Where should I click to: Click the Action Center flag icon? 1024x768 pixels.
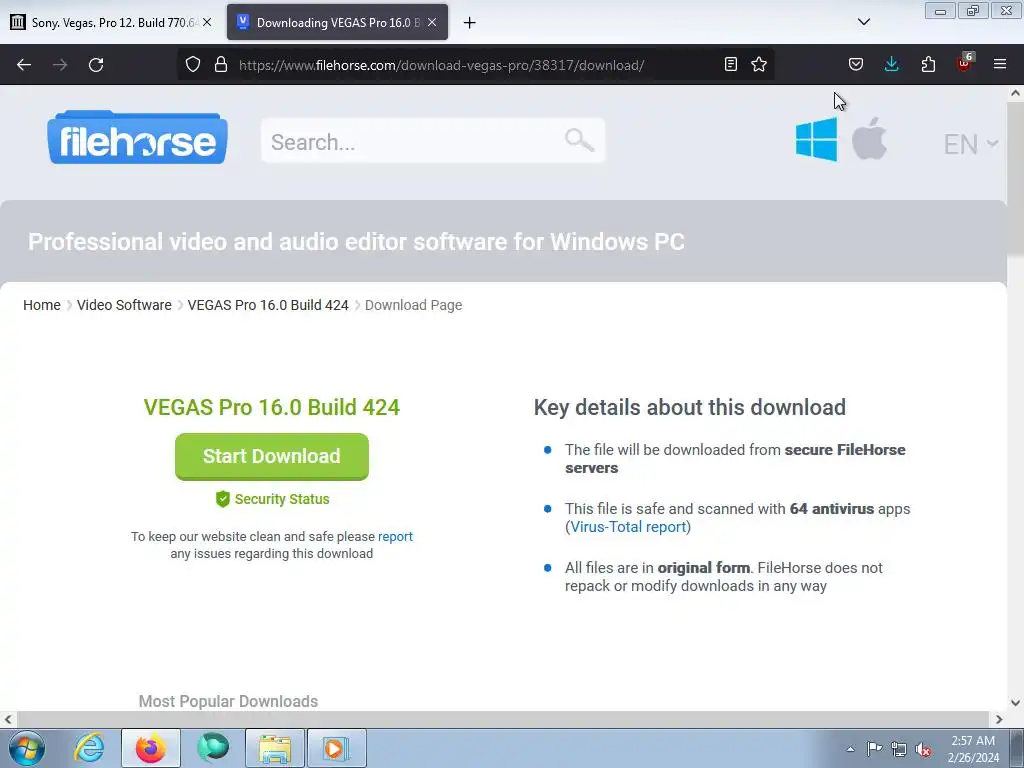[874, 748]
